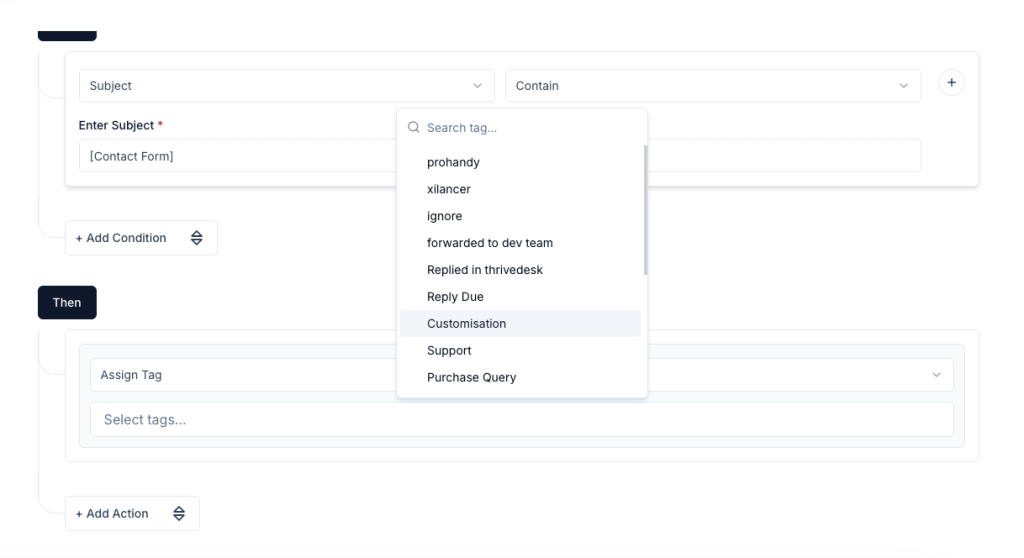Choose the Reply Due tag
This screenshot has width=1024, height=558.
(x=455, y=297)
